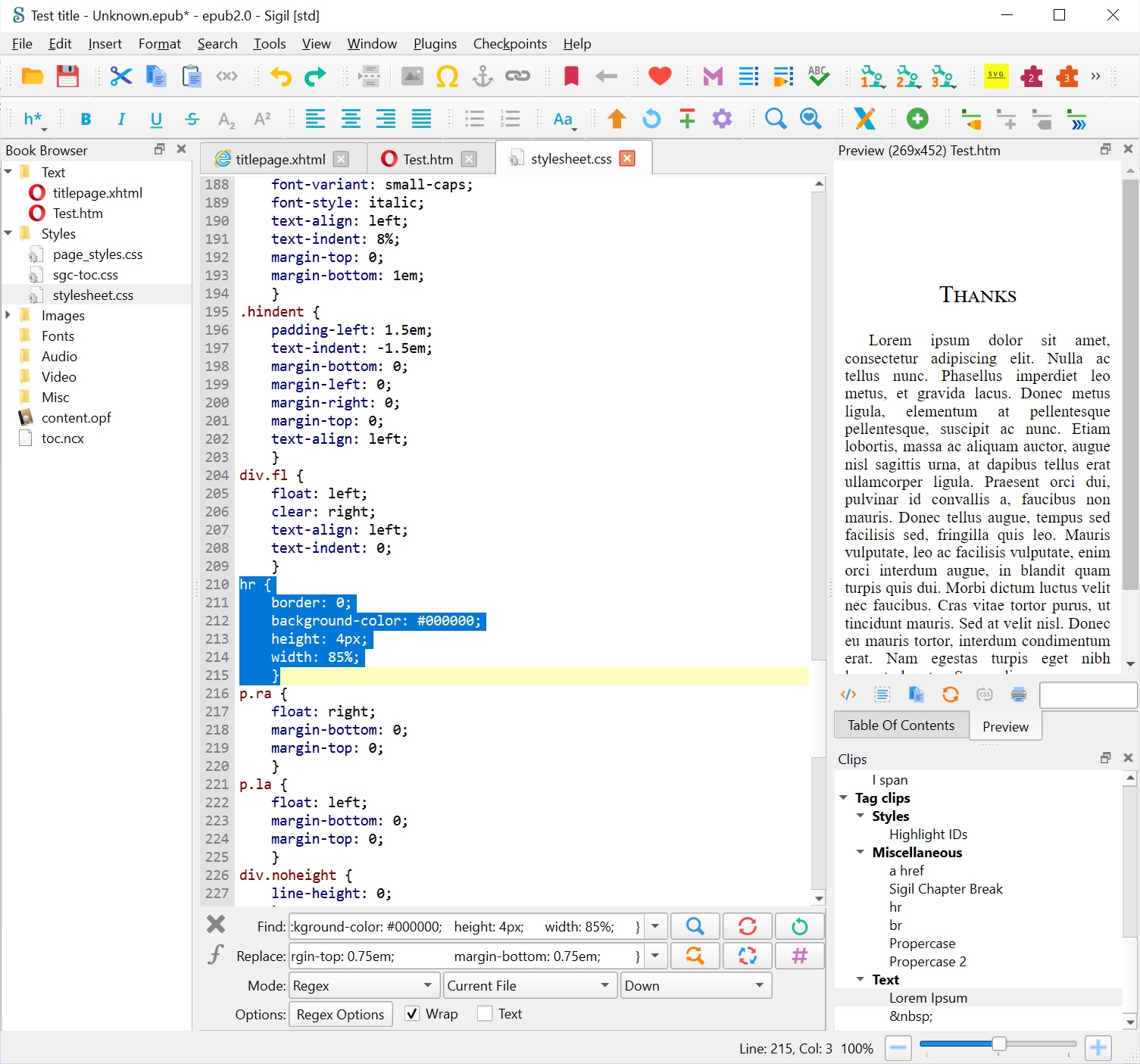Enable the Text option checkbox
The height and width of the screenshot is (1064, 1140).
coord(485,1014)
